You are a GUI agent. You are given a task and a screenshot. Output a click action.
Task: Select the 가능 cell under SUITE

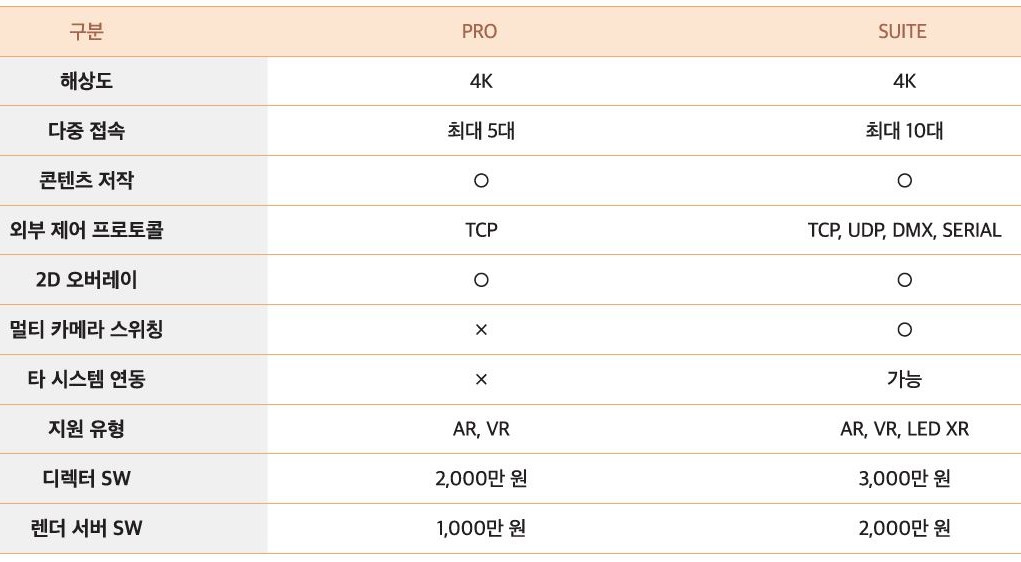pos(904,380)
